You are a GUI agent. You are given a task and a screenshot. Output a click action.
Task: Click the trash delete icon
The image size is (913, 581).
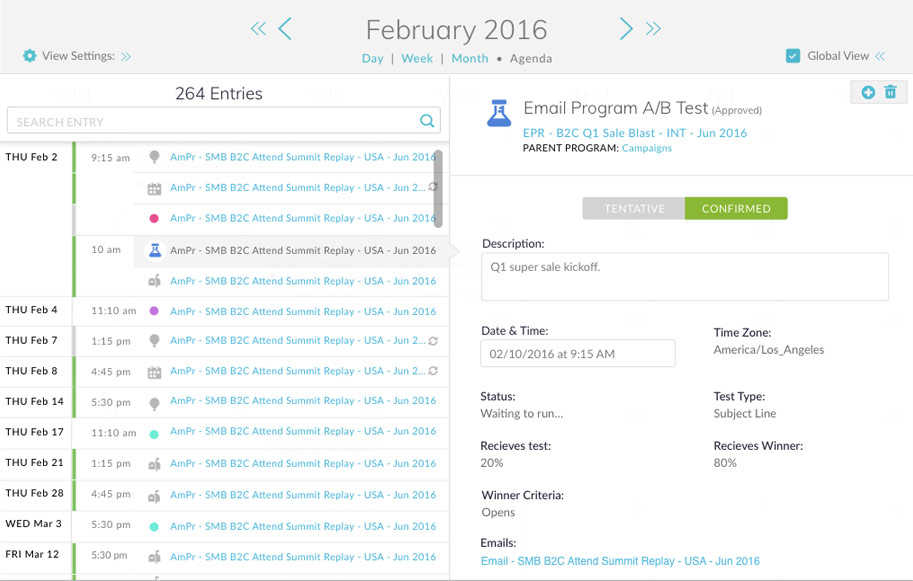pos(890,92)
